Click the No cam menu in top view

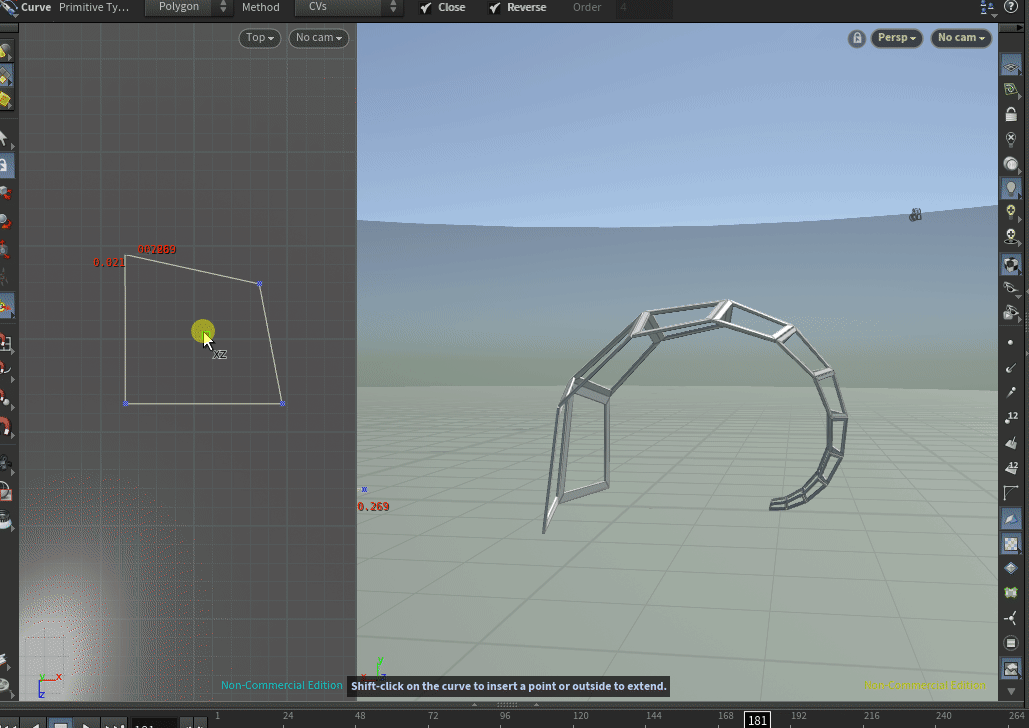pyautogui.click(x=319, y=38)
